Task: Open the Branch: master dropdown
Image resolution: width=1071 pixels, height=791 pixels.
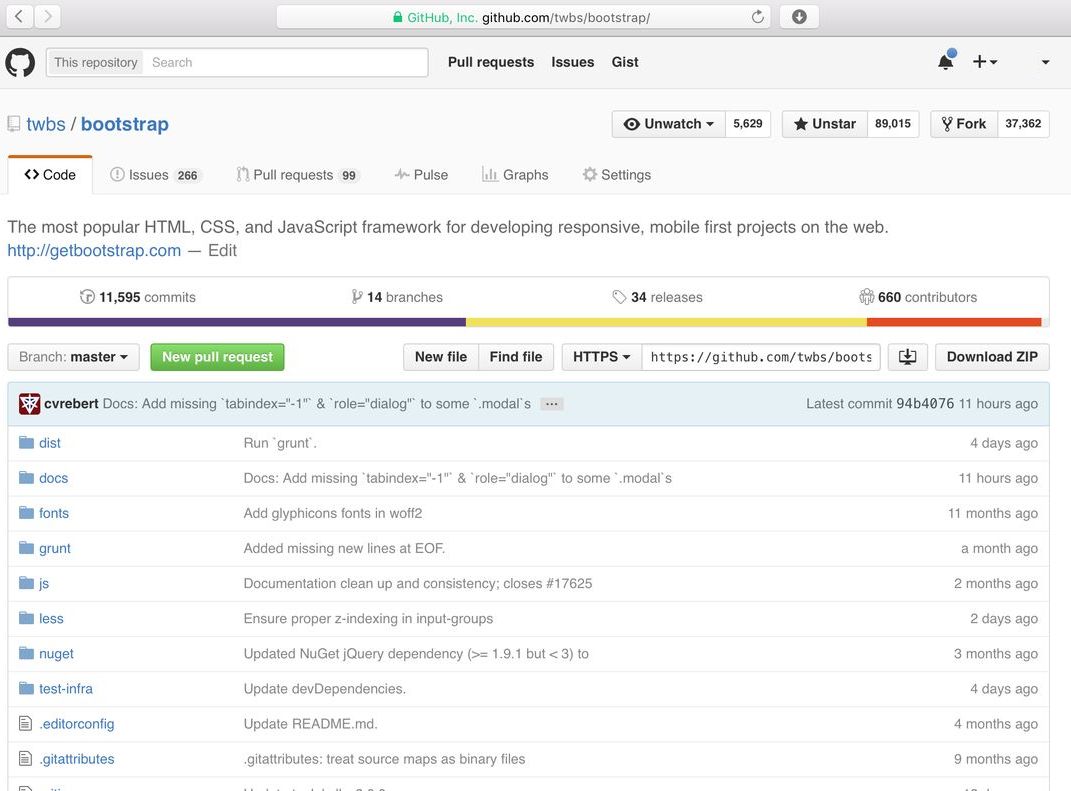Action: (73, 357)
